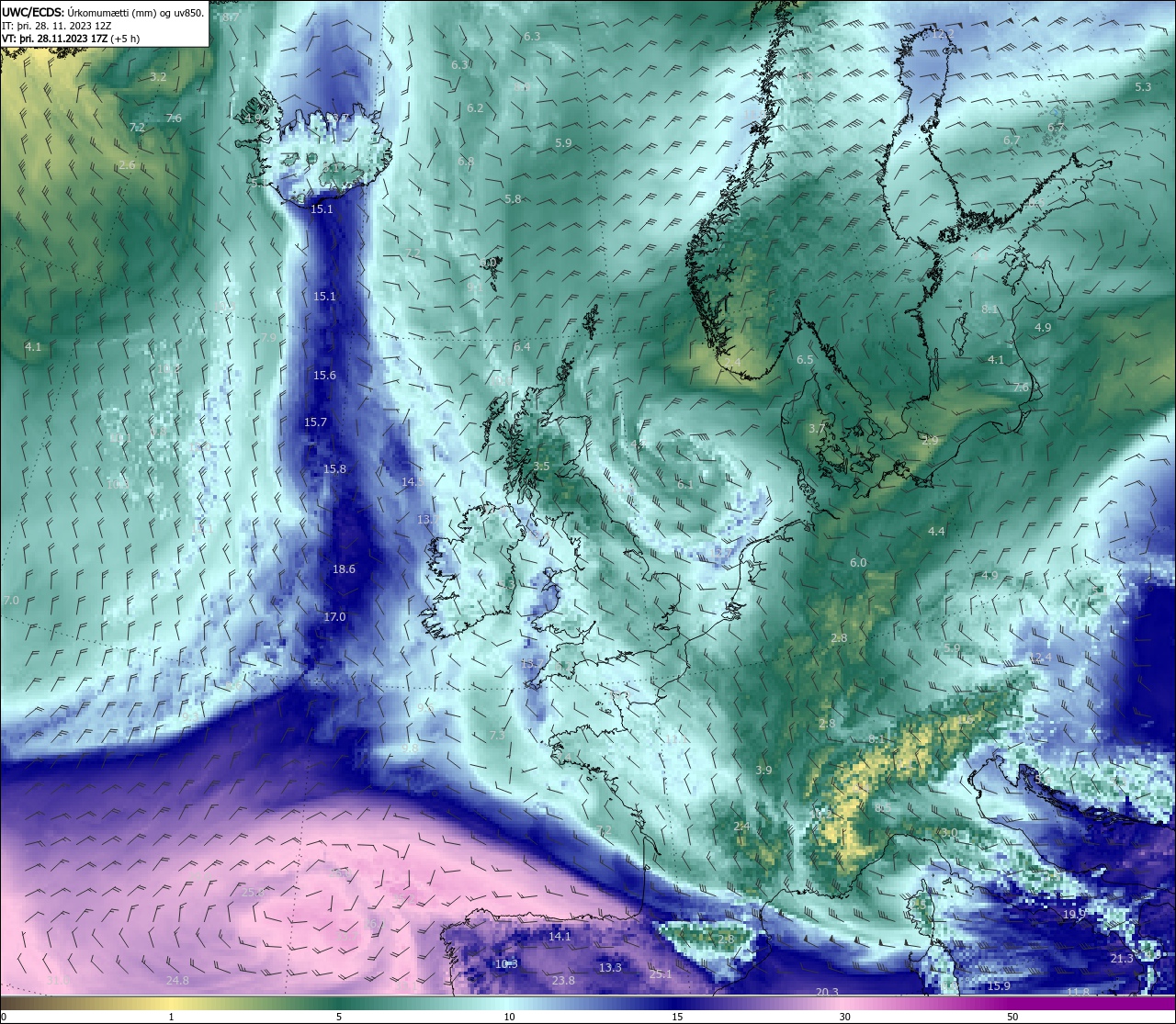Click the map value 2.6
This screenshot has width=1176, height=1024.
tap(127, 165)
